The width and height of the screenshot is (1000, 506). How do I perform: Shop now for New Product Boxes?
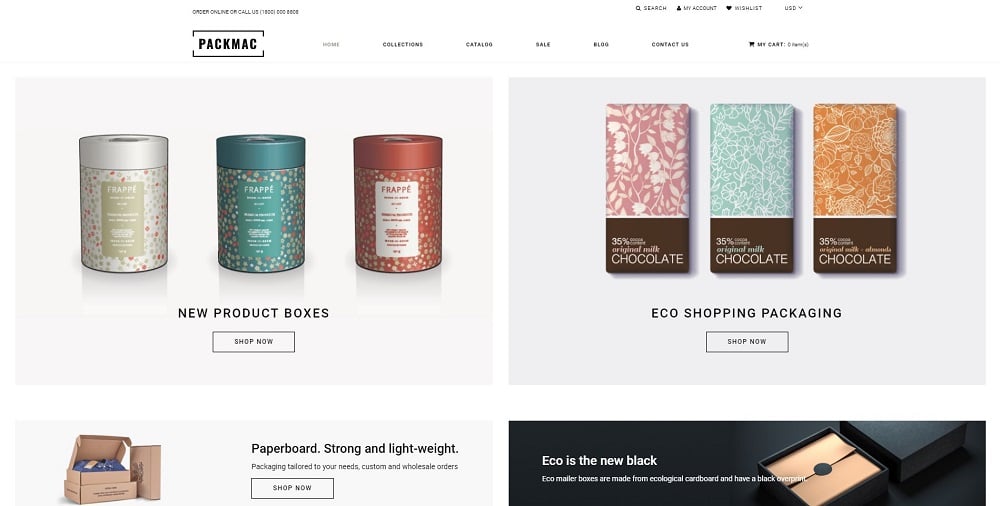254,341
